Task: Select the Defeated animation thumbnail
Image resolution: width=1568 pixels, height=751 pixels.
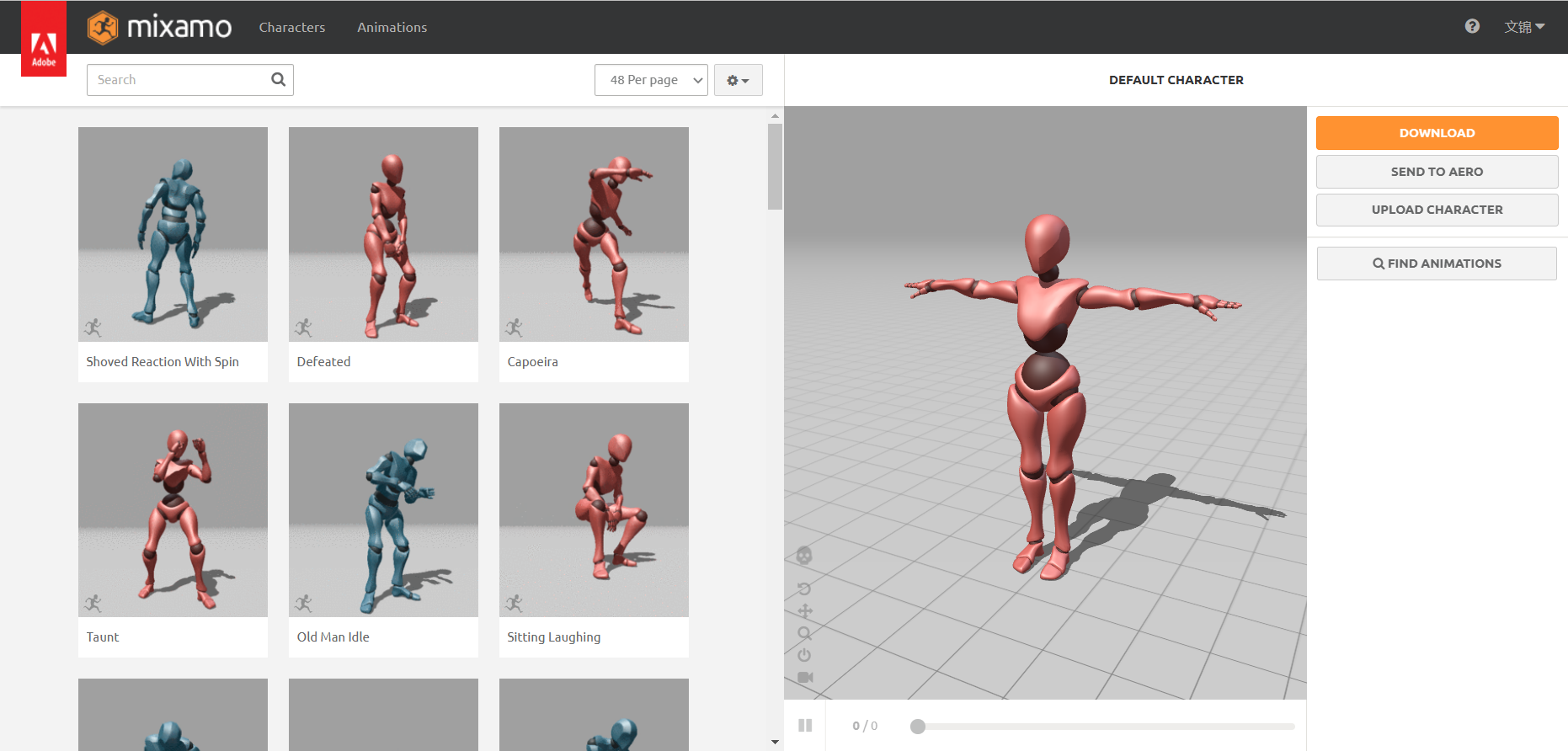Action: click(x=383, y=234)
